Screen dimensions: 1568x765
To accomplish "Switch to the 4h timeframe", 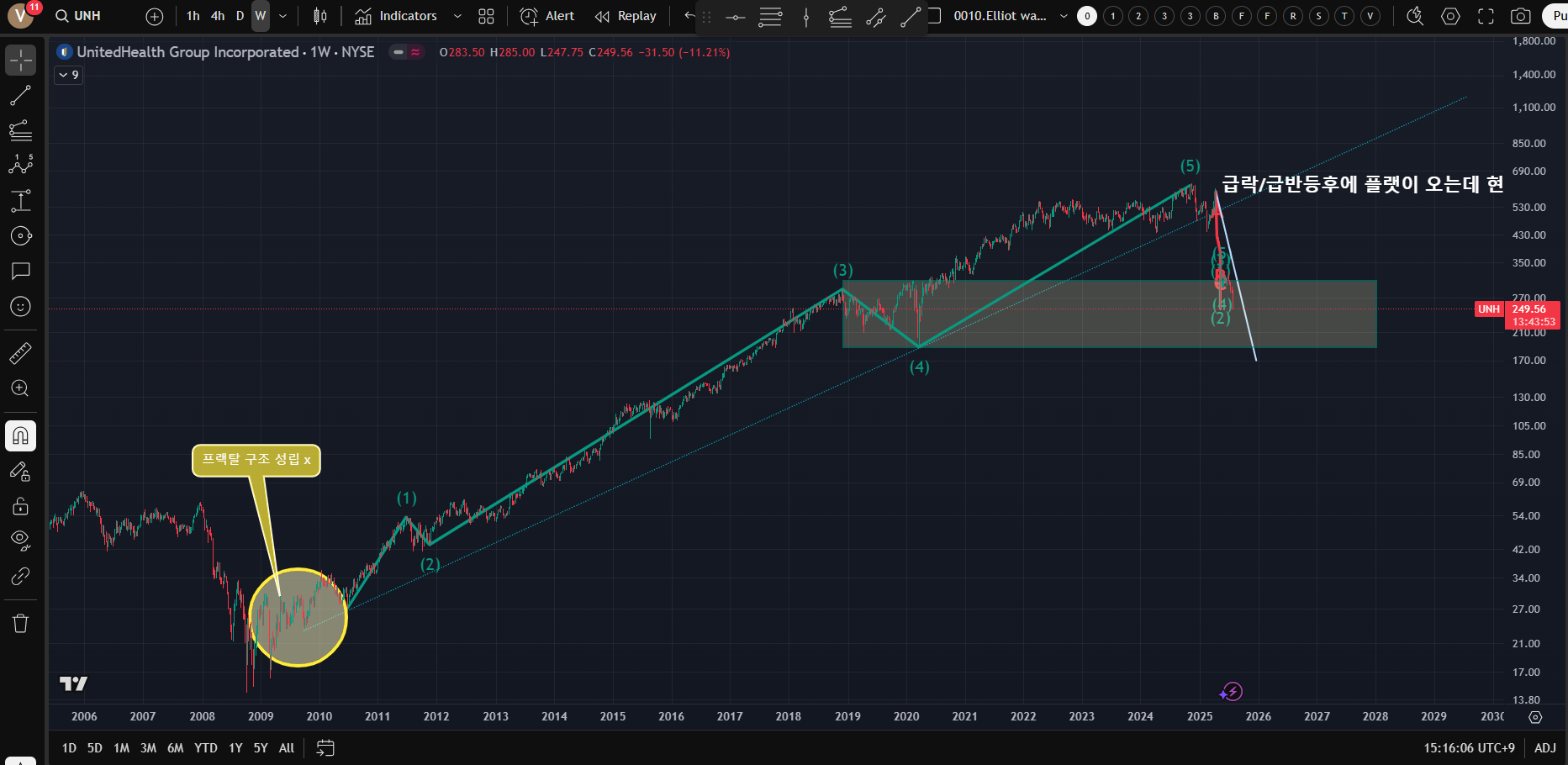I will (218, 16).
